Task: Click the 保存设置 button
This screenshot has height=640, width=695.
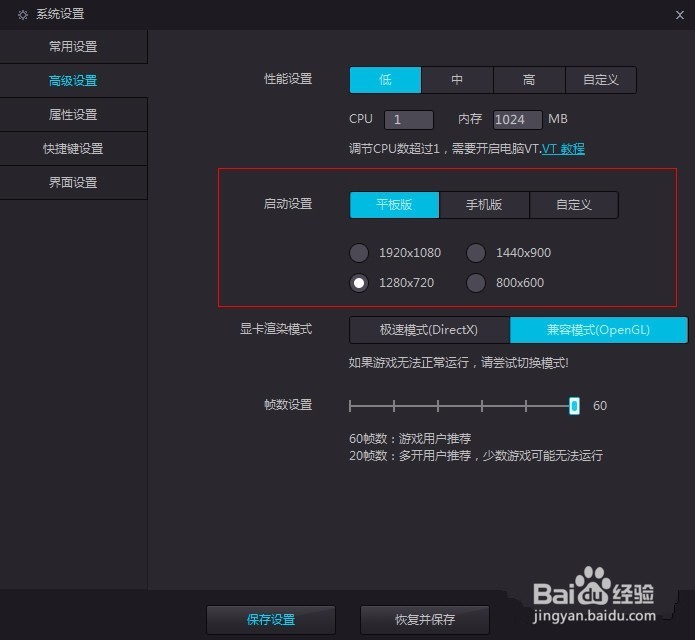Action: click(x=271, y=620)
